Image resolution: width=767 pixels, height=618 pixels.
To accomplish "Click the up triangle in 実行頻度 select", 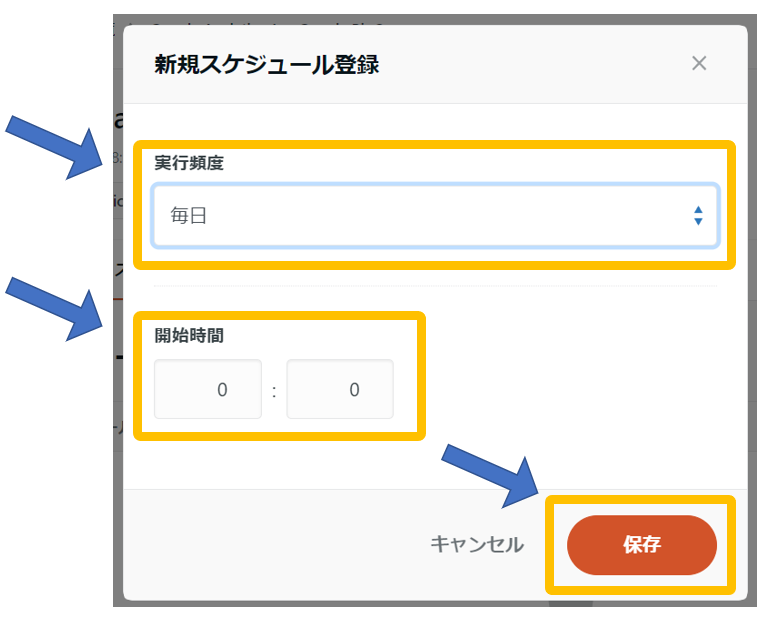I will (698, 209).
